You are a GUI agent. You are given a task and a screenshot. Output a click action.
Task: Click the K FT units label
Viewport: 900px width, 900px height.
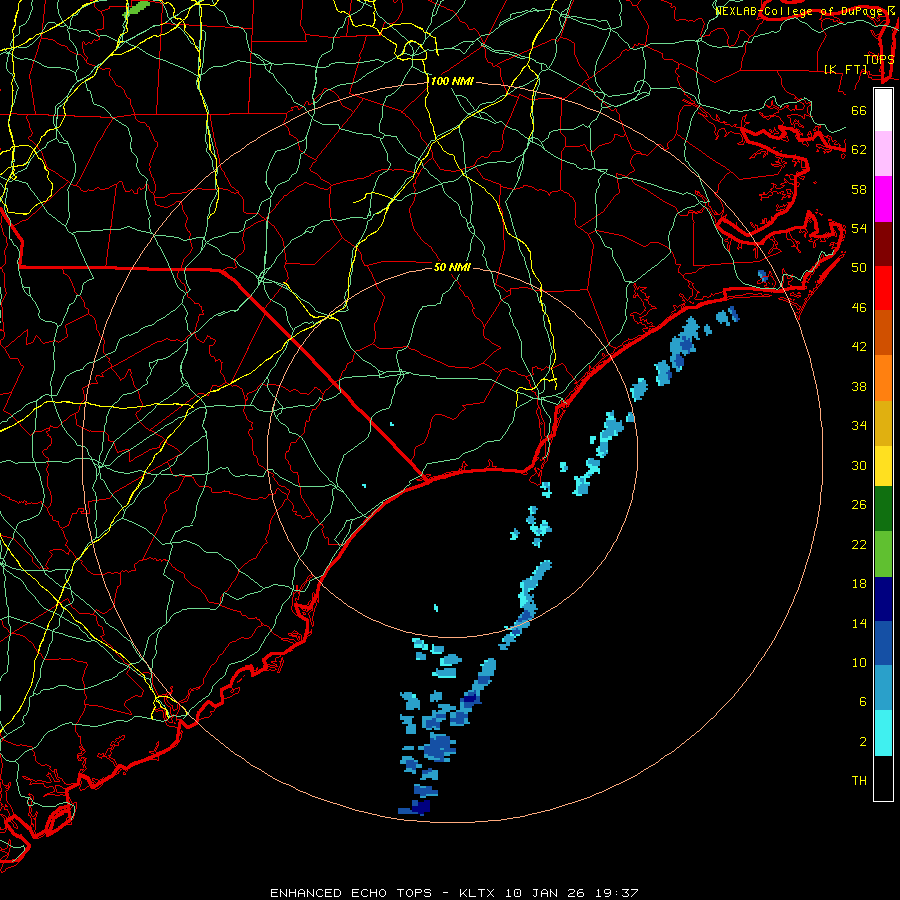coord(845,69)
